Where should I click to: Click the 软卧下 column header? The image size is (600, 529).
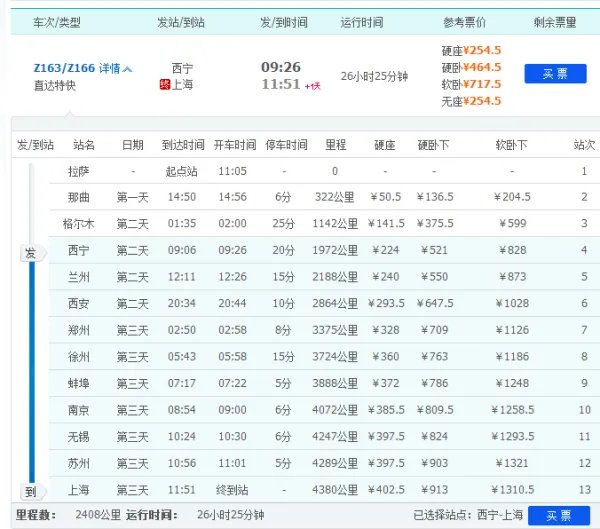[x=511, y=145]
